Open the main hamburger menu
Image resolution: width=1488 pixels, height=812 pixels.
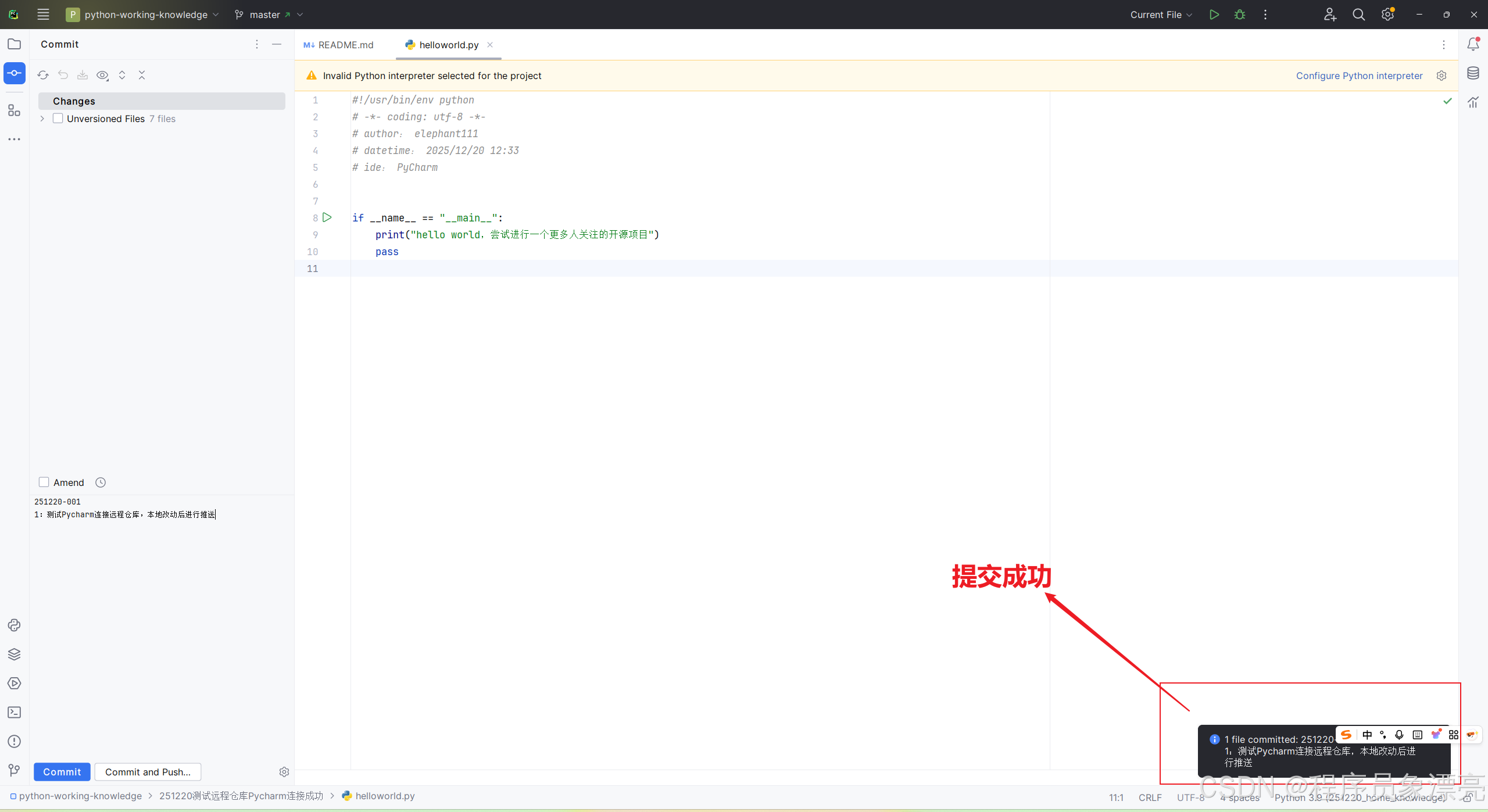tap(43, 15)
